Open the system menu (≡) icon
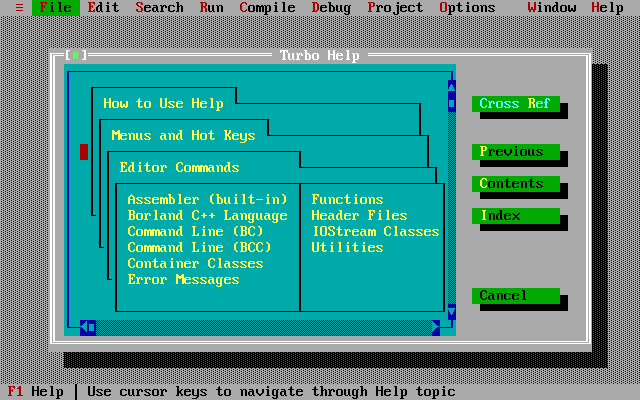Image resolution: width=640 pixels, height=400 pixels. point(19,8)
